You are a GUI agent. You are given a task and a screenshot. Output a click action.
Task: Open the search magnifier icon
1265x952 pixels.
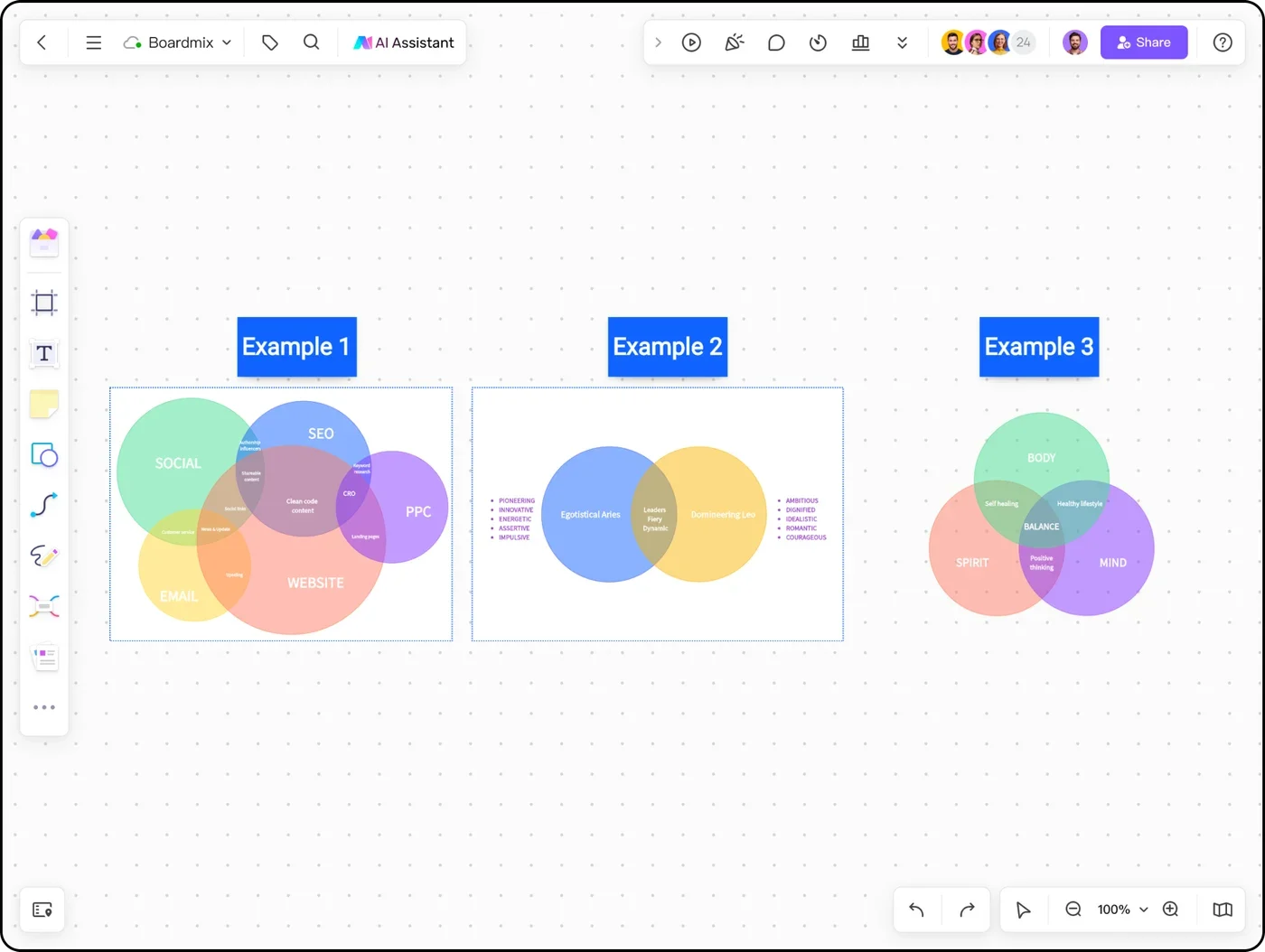click(311, 42)
